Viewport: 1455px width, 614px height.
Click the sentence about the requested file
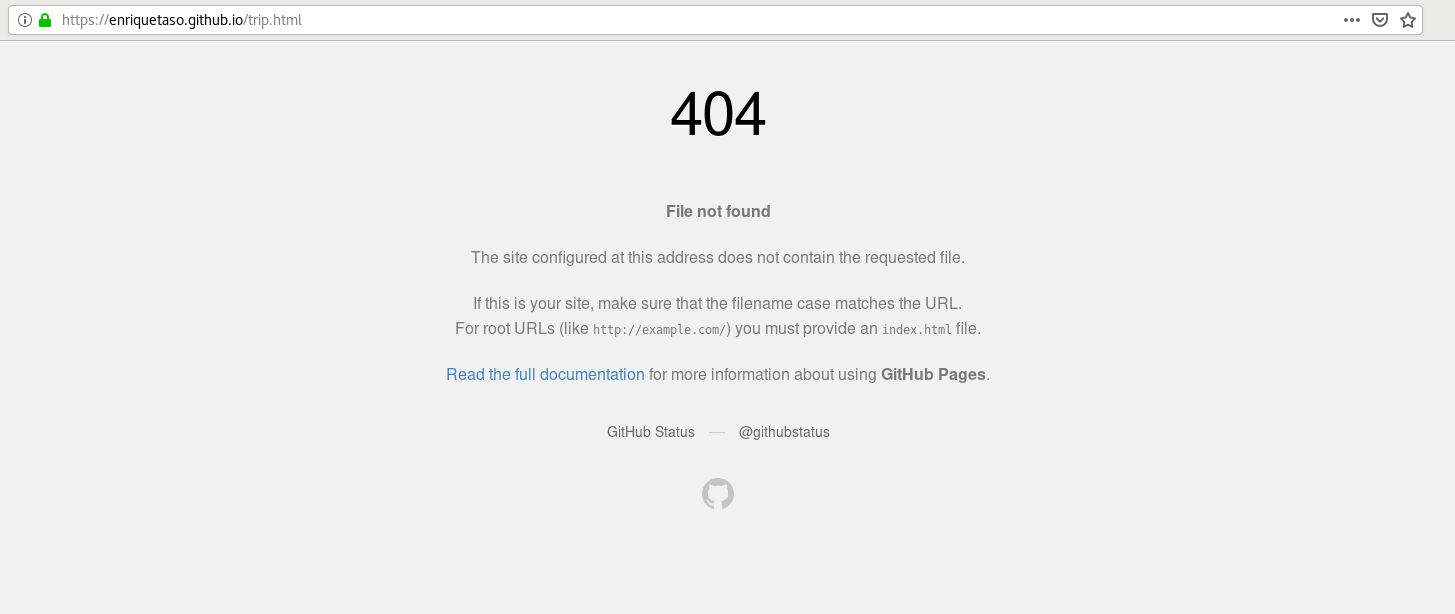[x=718, y=257]
